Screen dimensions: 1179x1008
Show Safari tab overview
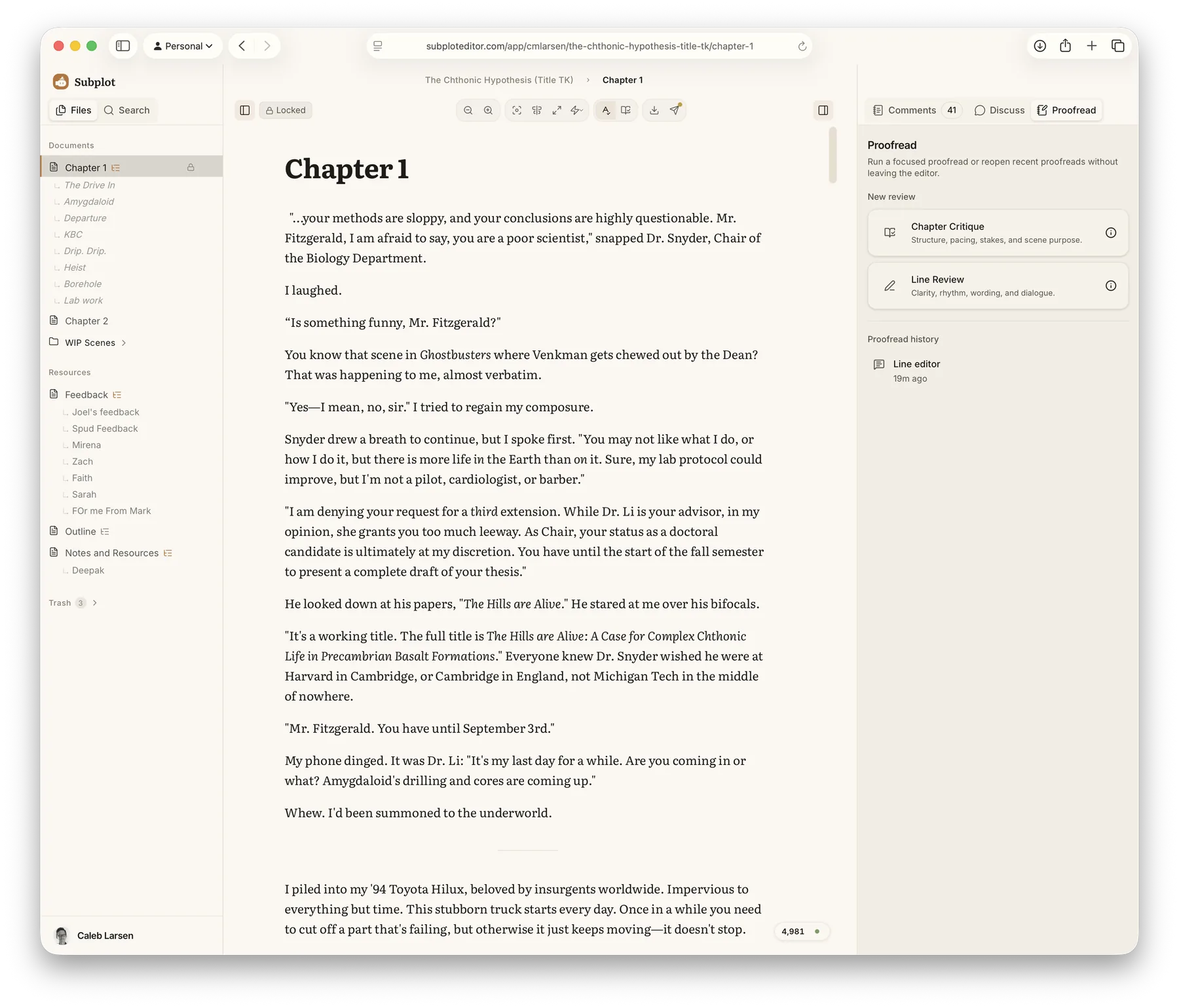[1118, 46]
